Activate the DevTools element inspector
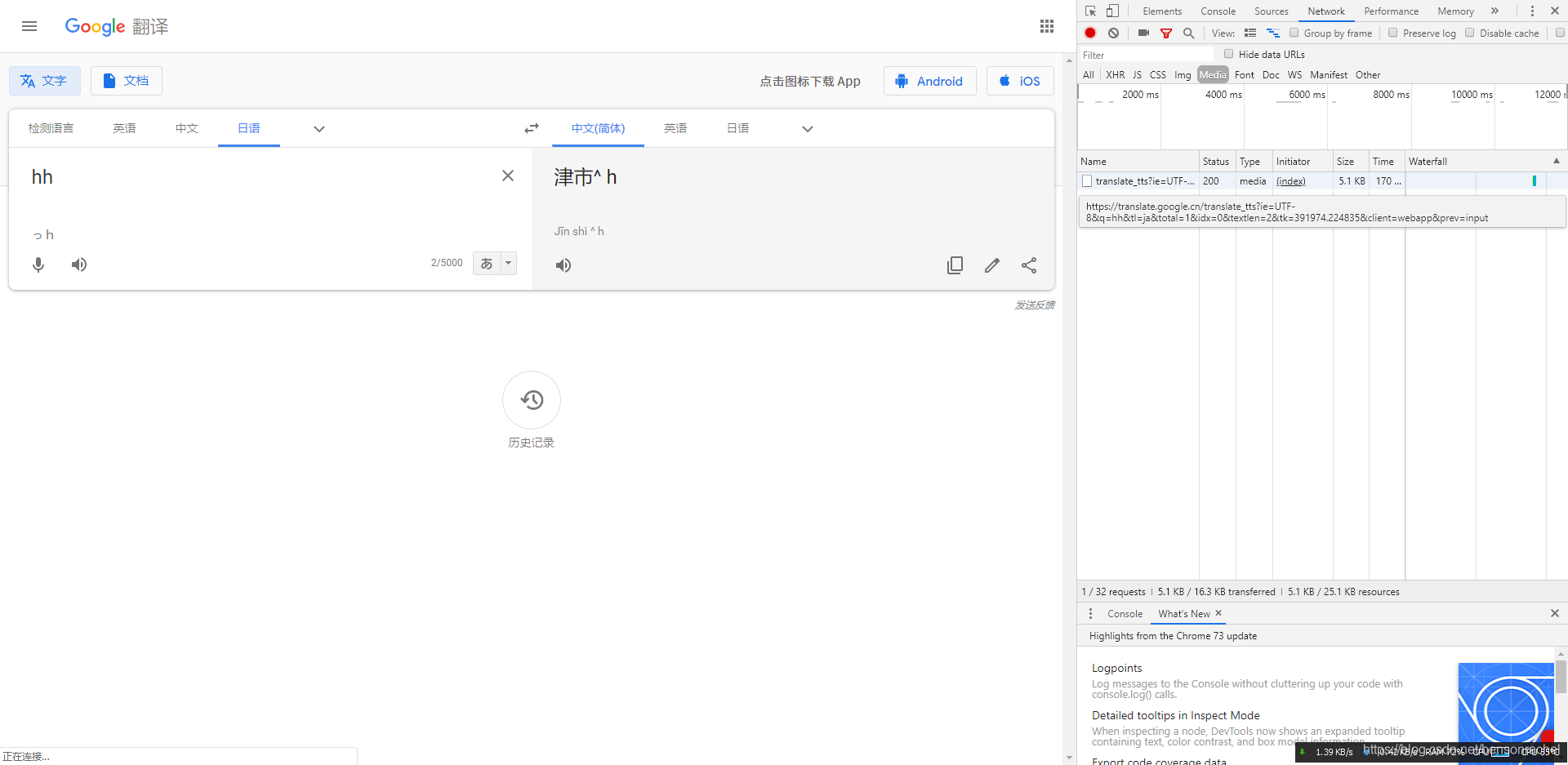 [x=1090, y=11]
